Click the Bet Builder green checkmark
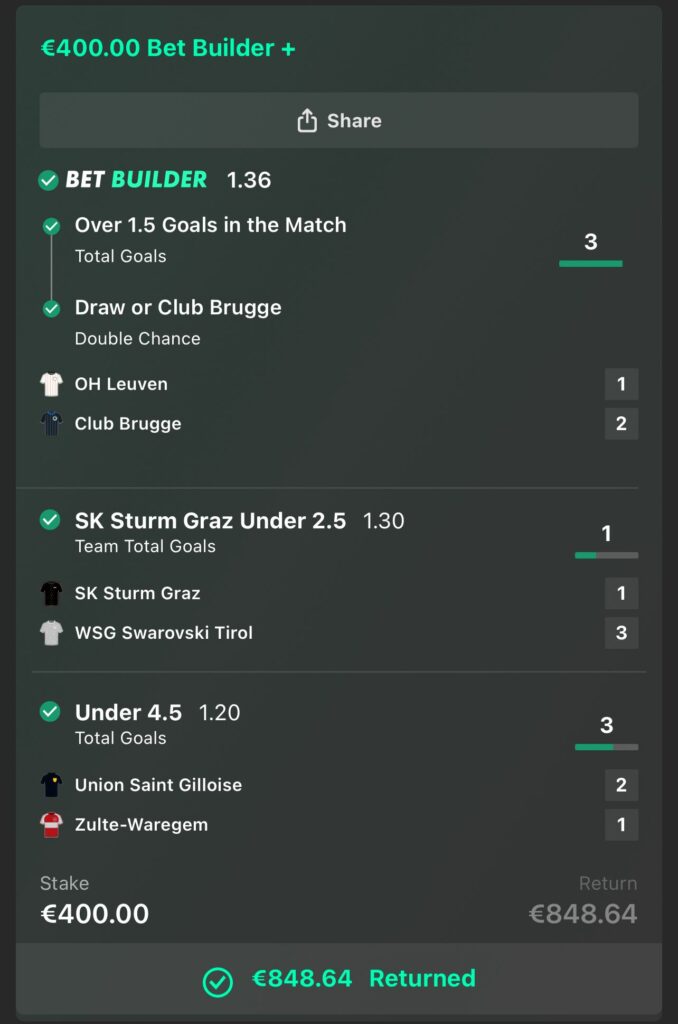The height and width of the screenshot is (1024, 678). click(x=48, y=180)
